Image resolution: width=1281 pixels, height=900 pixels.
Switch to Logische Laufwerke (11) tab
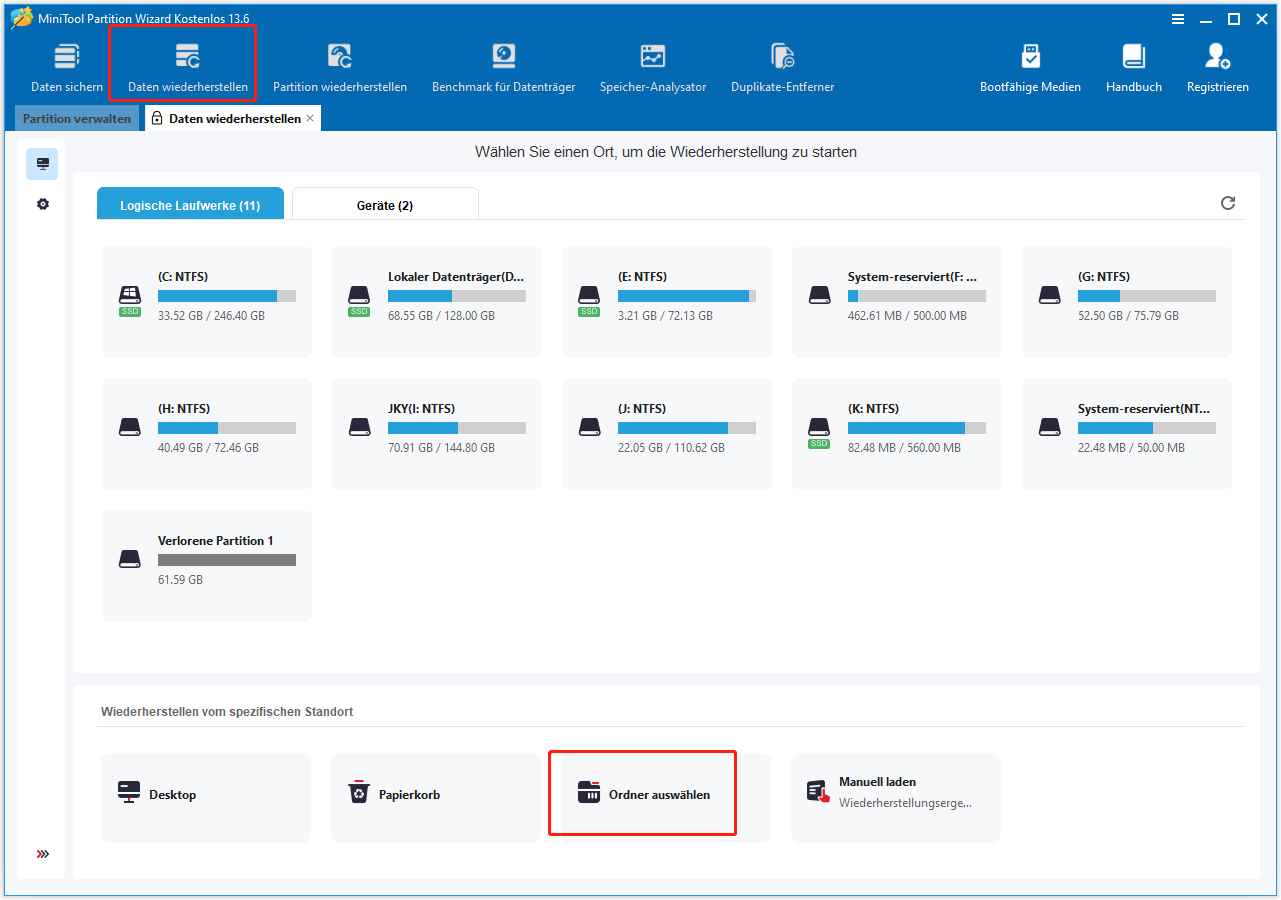pos(190,204)
